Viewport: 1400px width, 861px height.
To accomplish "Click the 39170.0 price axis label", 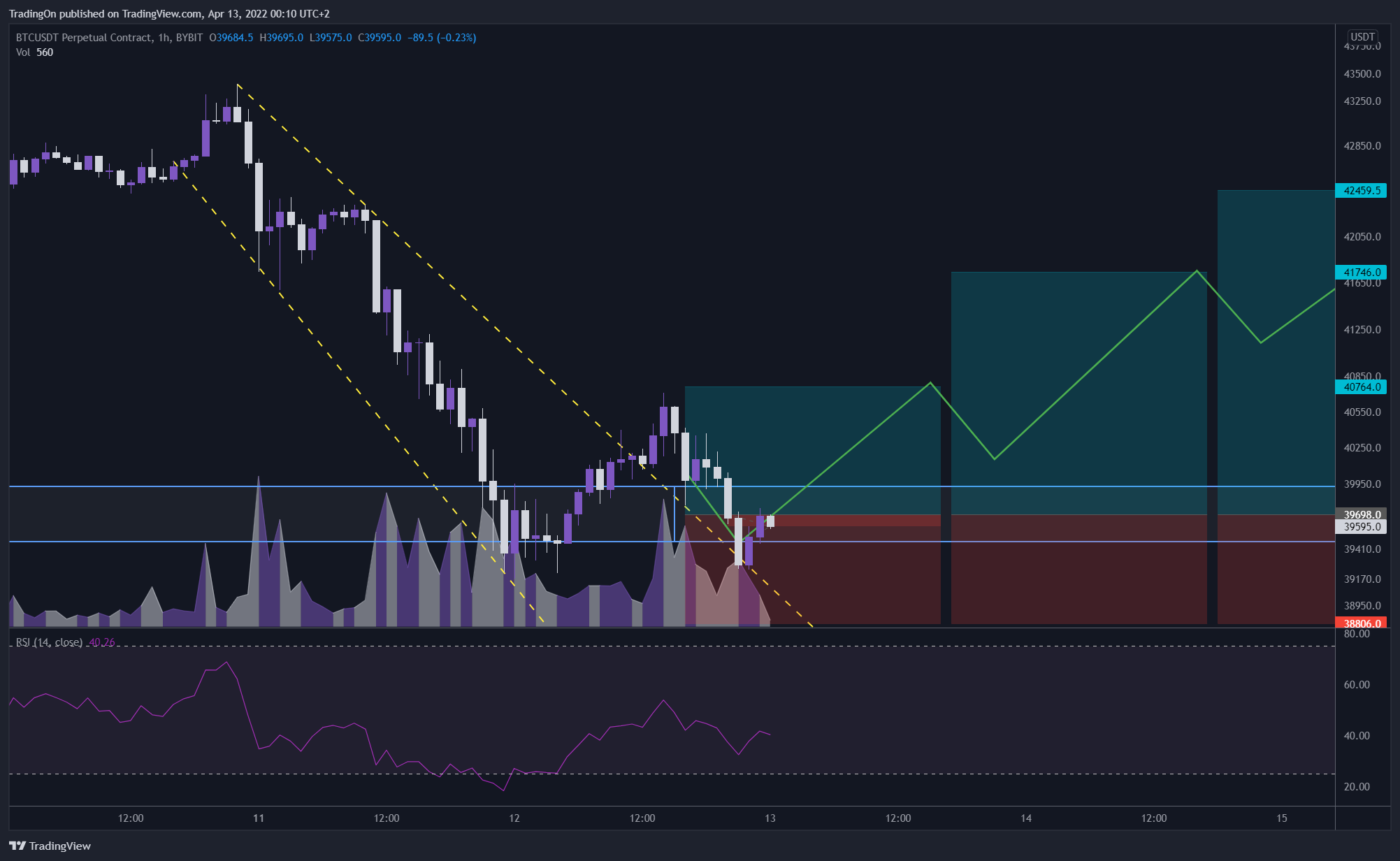I will (1362, 579).
